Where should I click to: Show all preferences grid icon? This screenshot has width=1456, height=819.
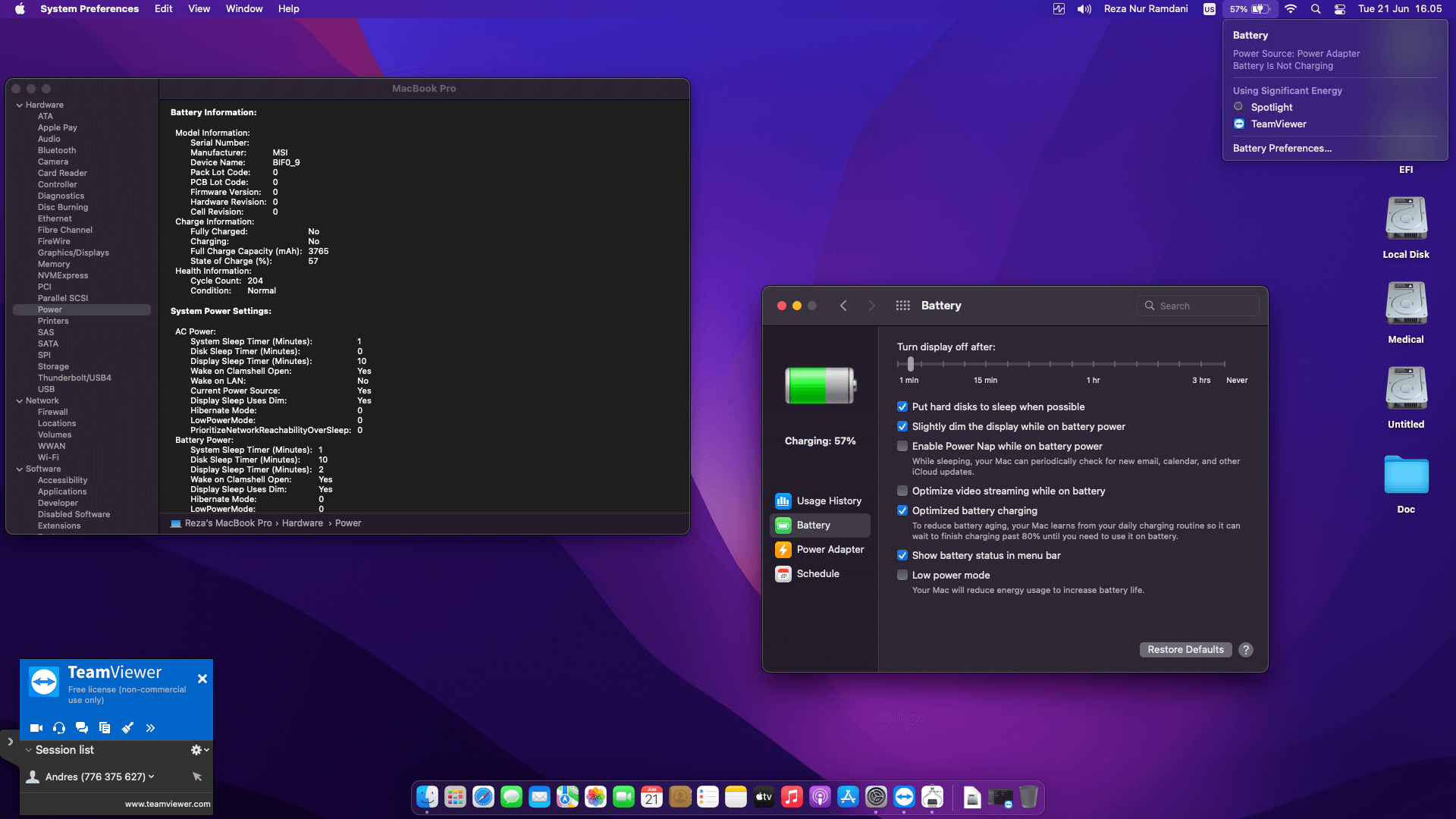(x=902, y=306)
